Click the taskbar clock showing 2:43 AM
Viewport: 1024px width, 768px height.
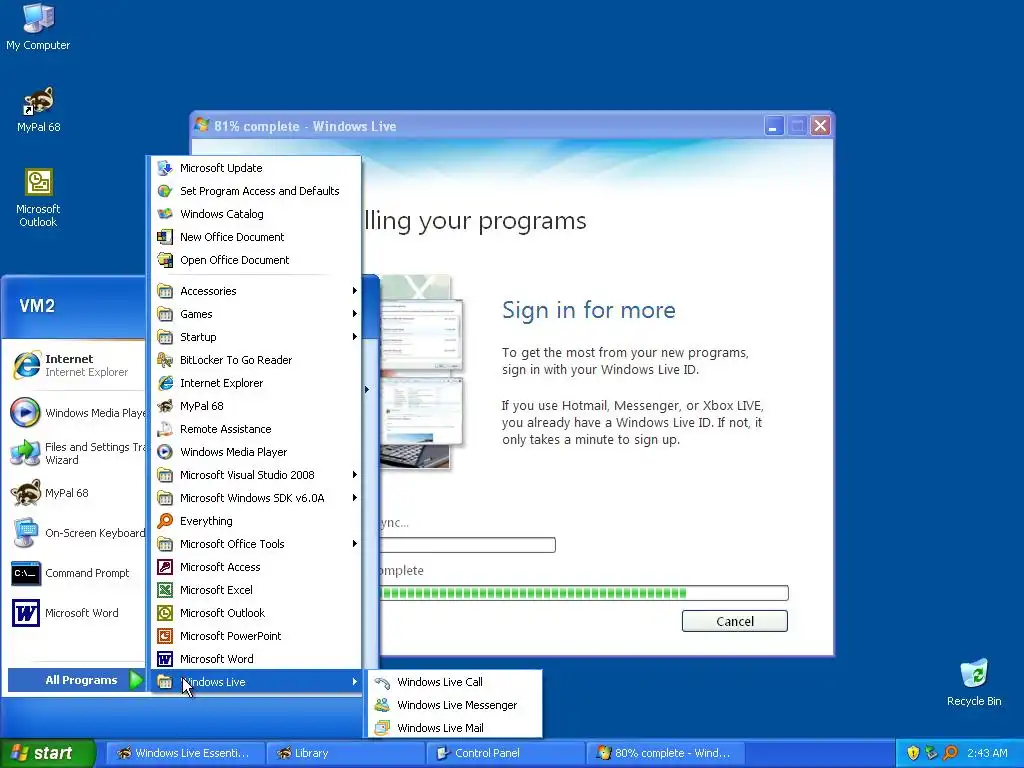coord(987,753)
